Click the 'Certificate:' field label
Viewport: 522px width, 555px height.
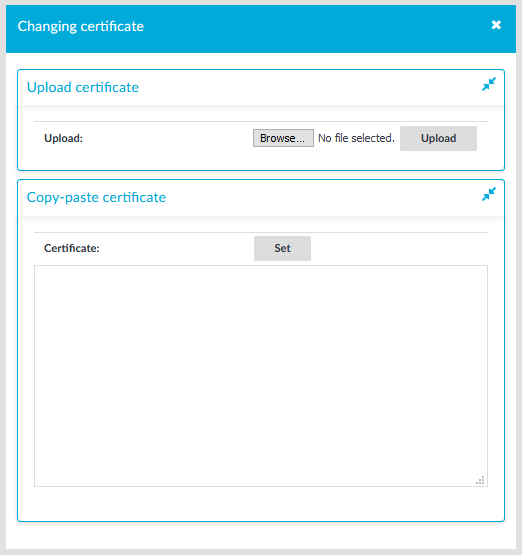pyautogui.click(x=72, y=248)
